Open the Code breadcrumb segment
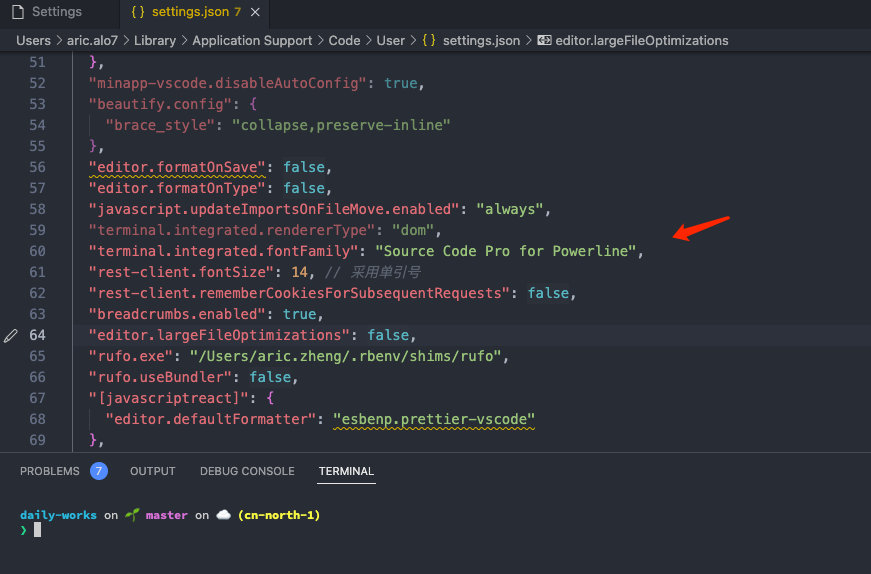 point(344,41)
